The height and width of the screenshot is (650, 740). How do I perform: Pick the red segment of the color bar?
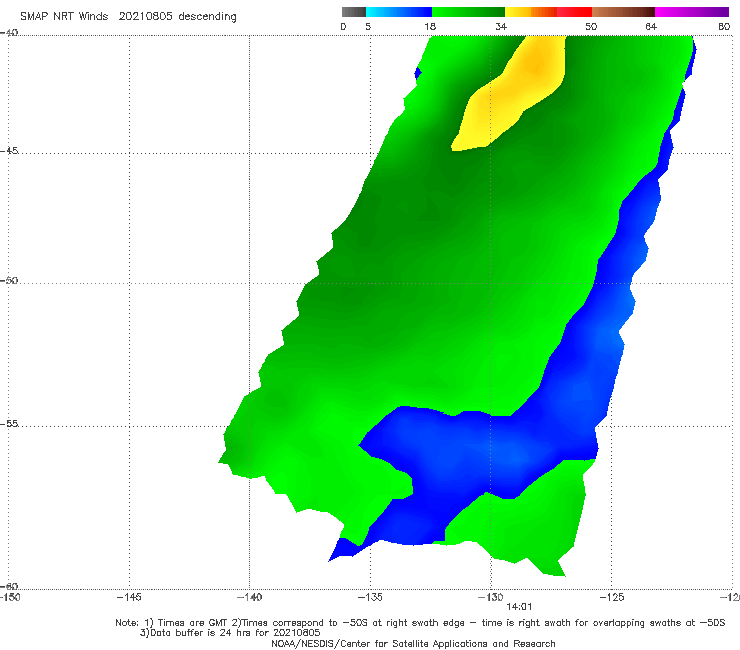574,12
